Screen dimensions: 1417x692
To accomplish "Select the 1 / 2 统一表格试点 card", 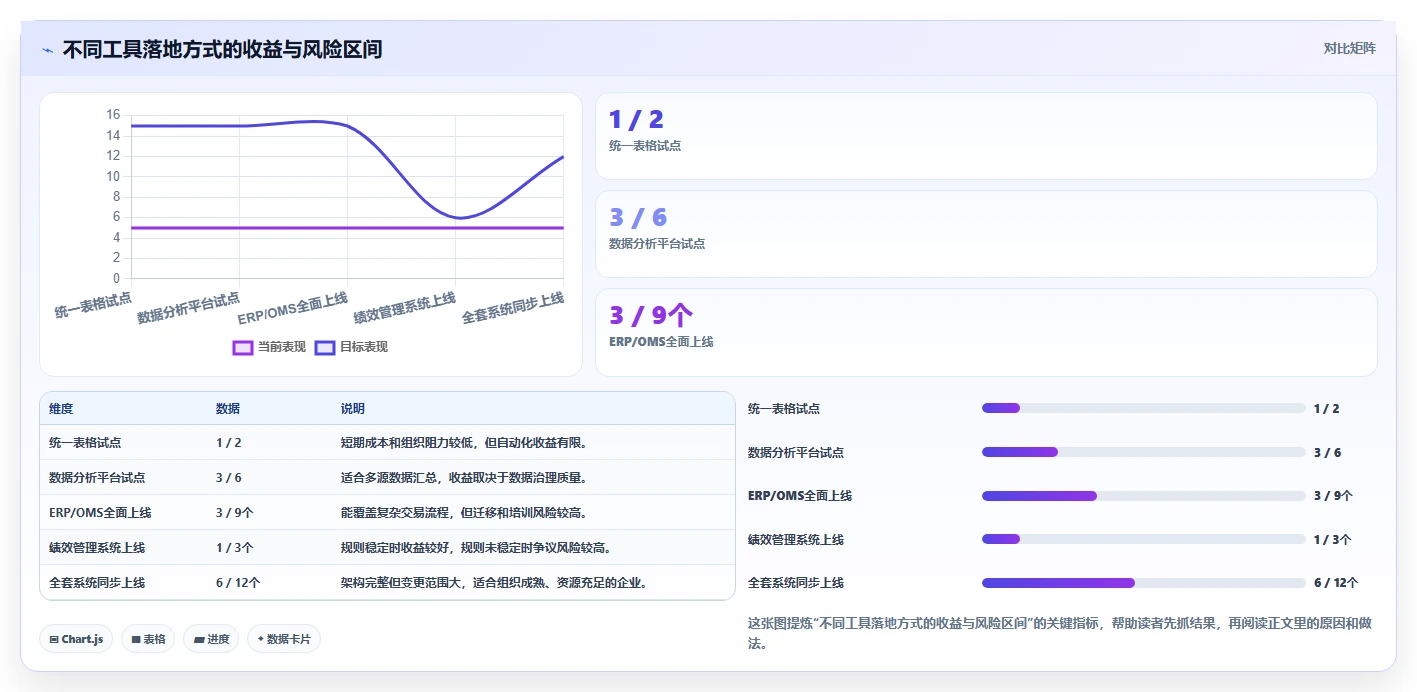I will pos(986,136).
